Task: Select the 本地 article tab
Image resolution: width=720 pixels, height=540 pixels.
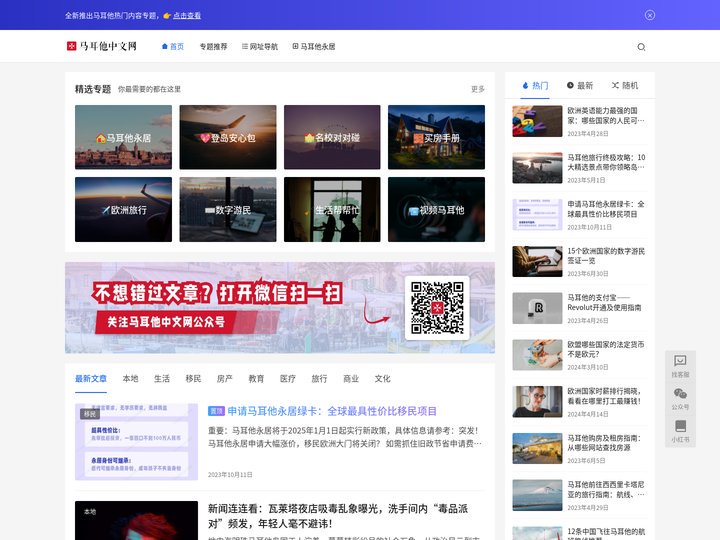Action: tap(130, 378)
